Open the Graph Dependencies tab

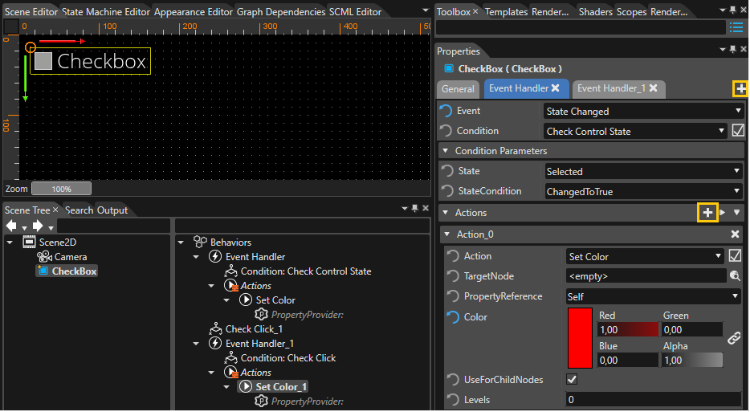pos(281,11)
